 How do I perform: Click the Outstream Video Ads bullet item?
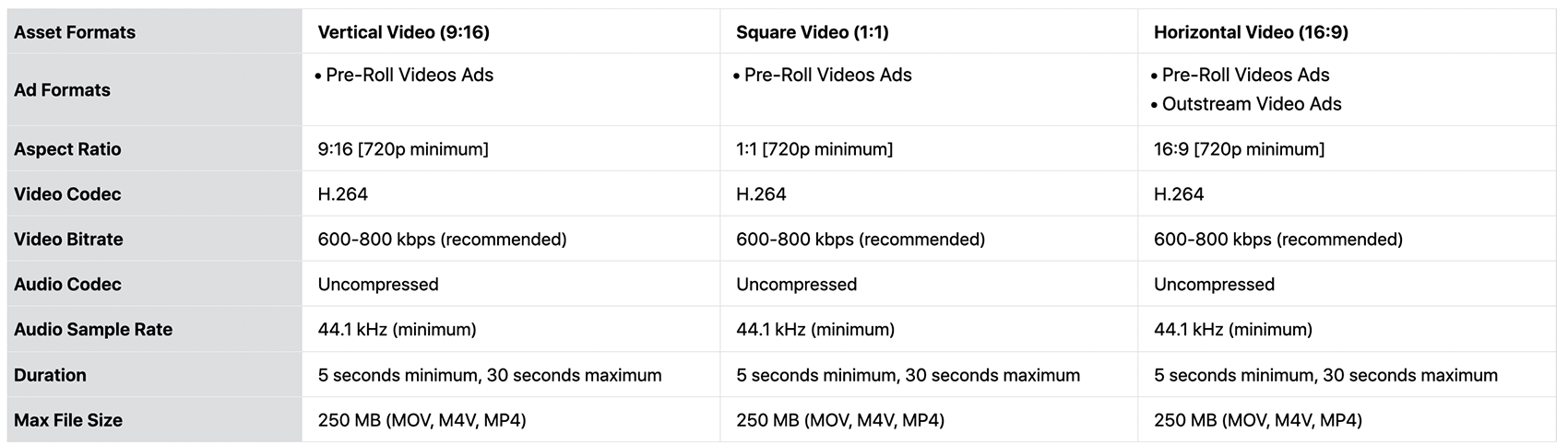coord(1251,104)
